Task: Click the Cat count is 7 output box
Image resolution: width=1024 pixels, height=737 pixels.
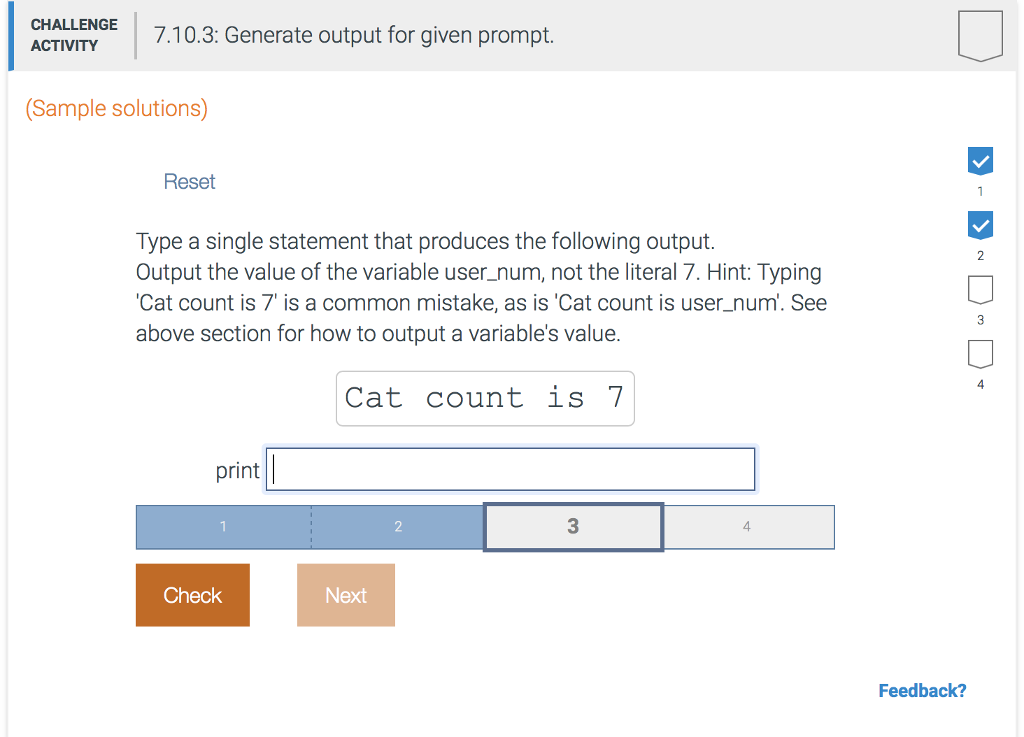Action: [x=485, y=398]
